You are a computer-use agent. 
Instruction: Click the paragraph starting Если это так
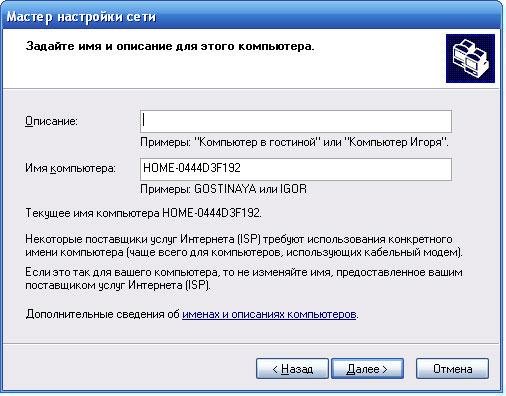pyautogui.click(x=244, y=279)
